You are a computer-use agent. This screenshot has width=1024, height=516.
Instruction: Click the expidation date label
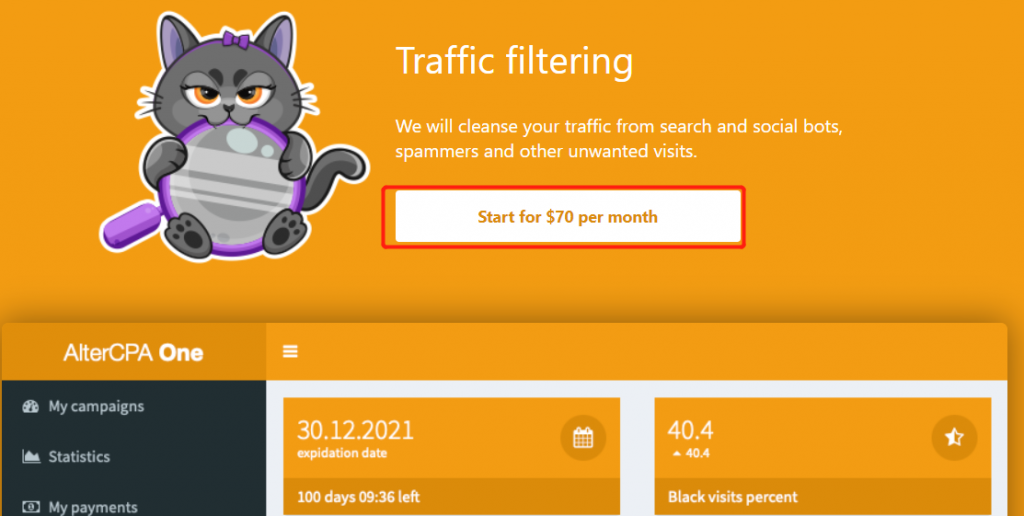pos(342,453)
